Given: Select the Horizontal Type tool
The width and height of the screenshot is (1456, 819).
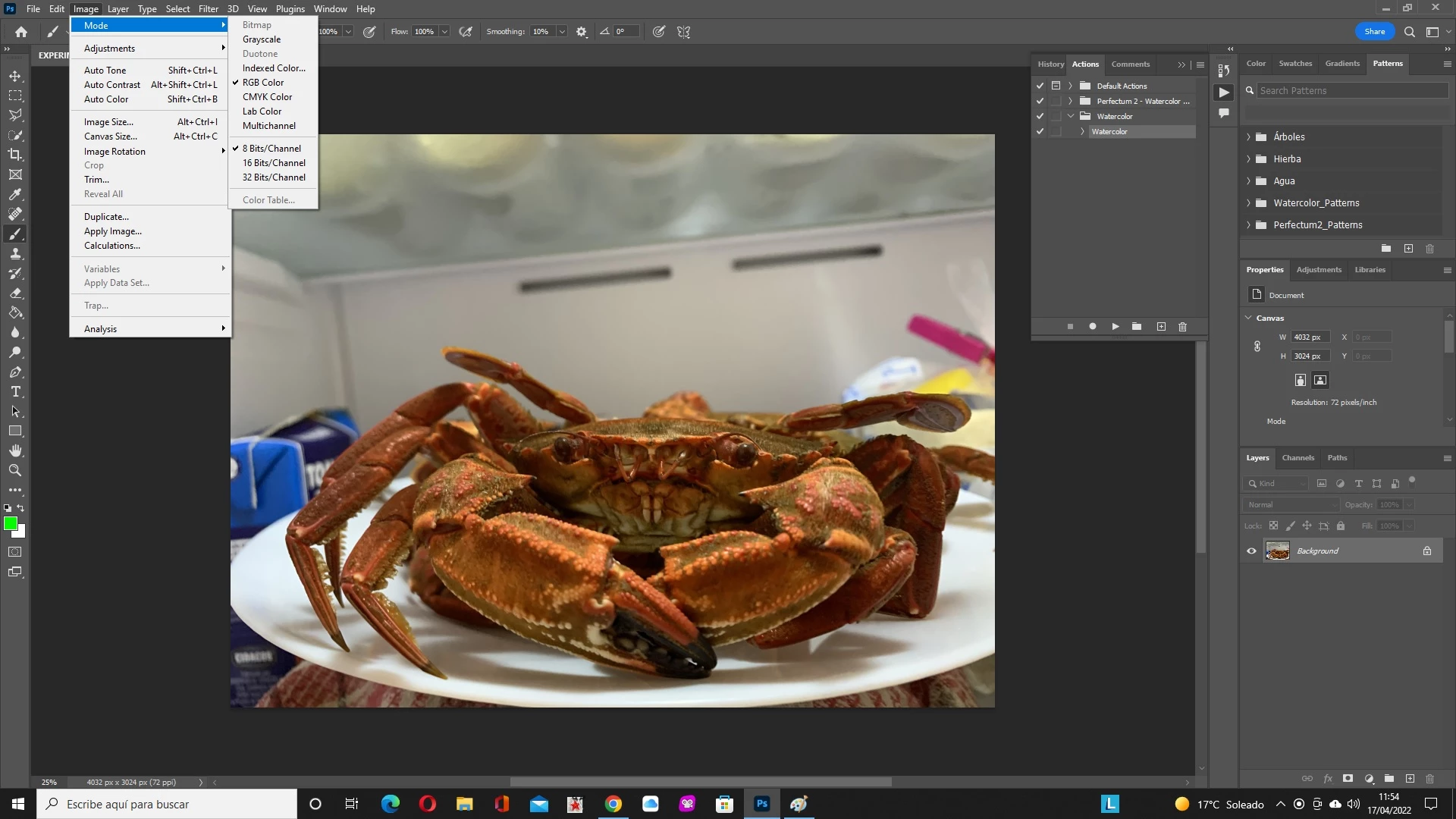Looking at the screenshot, I should 15,392.
